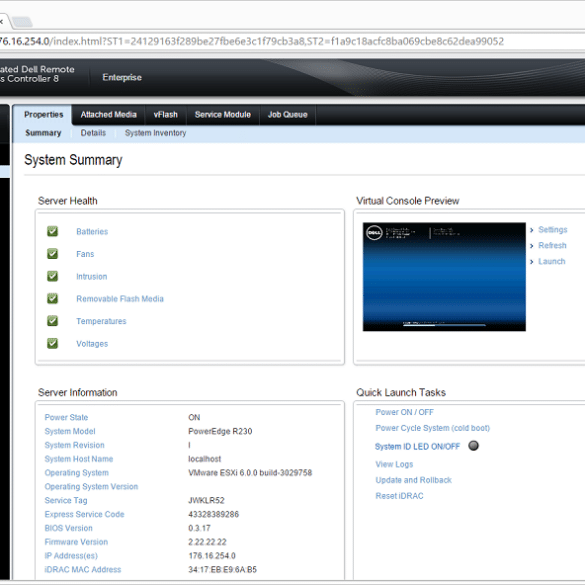Open the Removable Flash Media link

(x=120, y=299)
